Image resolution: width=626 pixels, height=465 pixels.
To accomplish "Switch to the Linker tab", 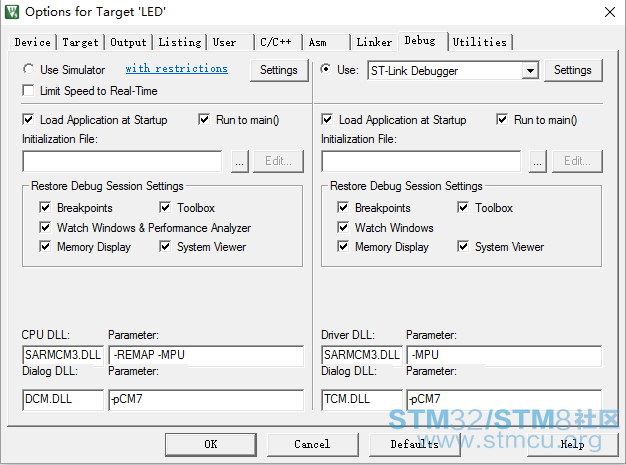I will click(374, 42).
